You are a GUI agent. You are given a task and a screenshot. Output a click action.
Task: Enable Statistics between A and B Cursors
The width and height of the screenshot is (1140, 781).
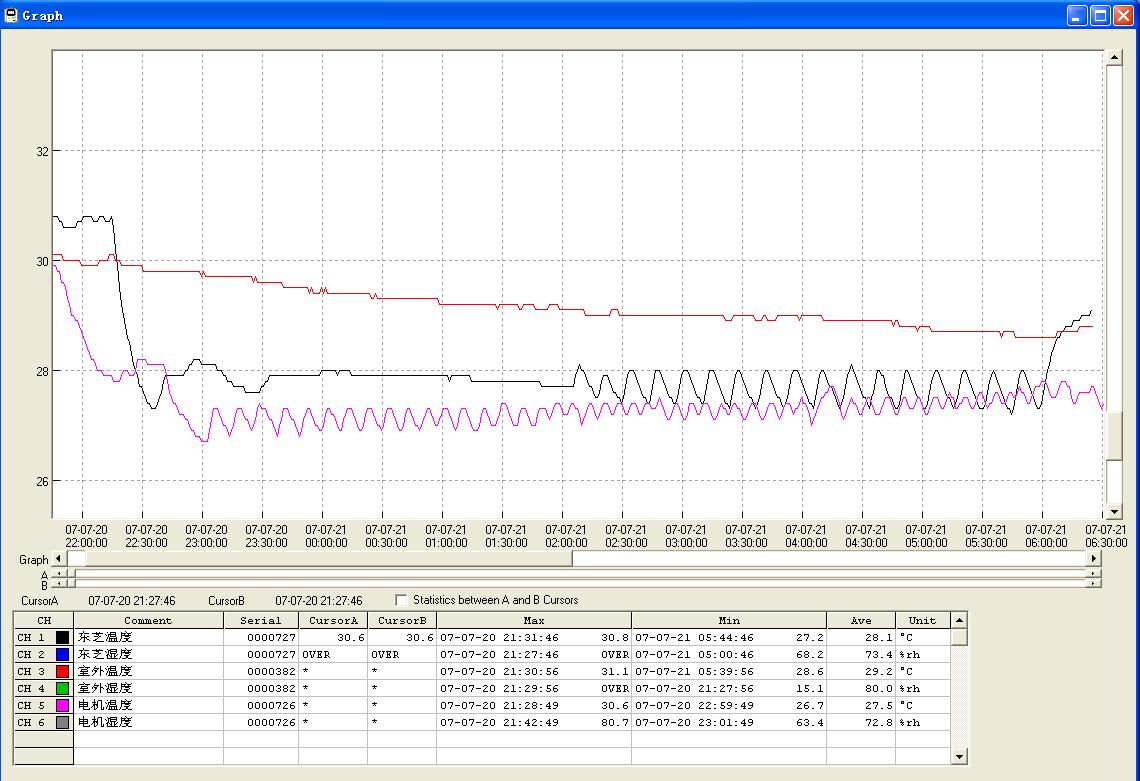(x=401, y=600)
